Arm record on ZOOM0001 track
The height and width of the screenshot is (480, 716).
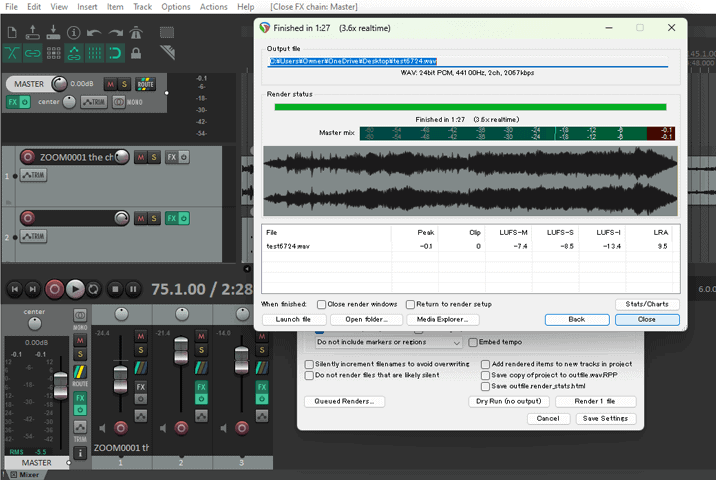pyautogui.click(x=27, y=157)
